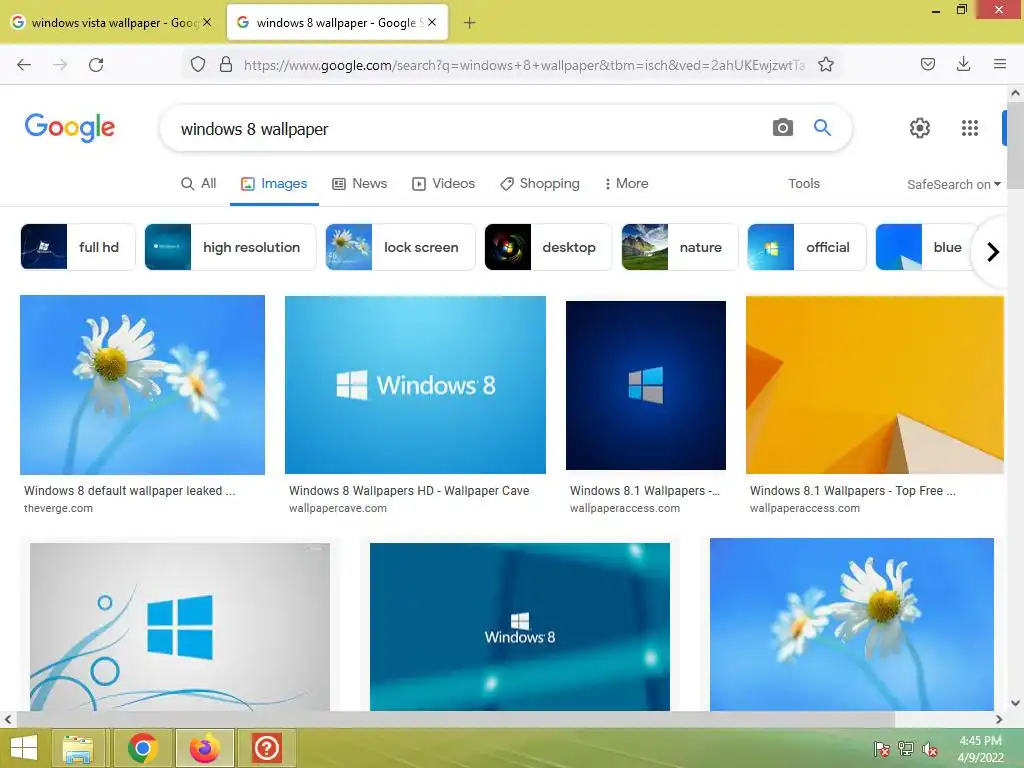This screenshot has height=768, width=1024.
Task: Click the forward navigation arrow
Action: tap(60, 65)
